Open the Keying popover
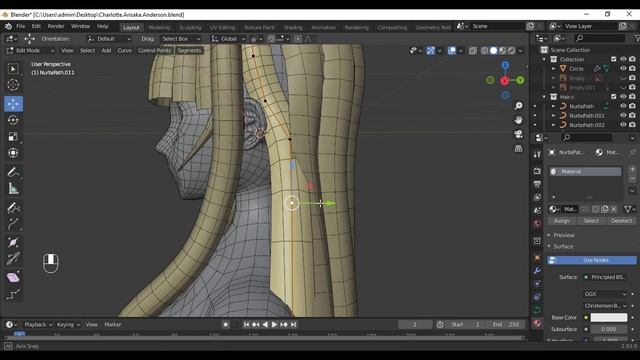Screen dimensions: 640x360 [x=68, y=325]
